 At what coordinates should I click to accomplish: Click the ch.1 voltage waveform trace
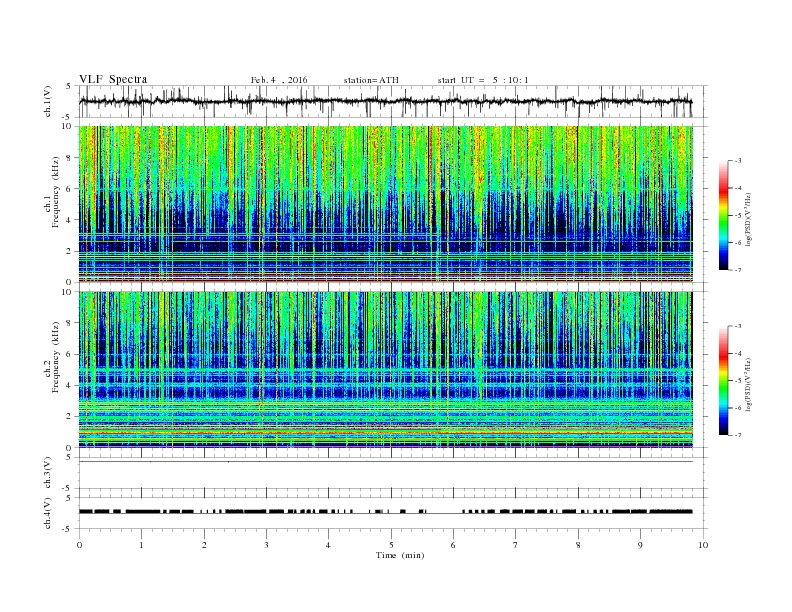(385, 101)
